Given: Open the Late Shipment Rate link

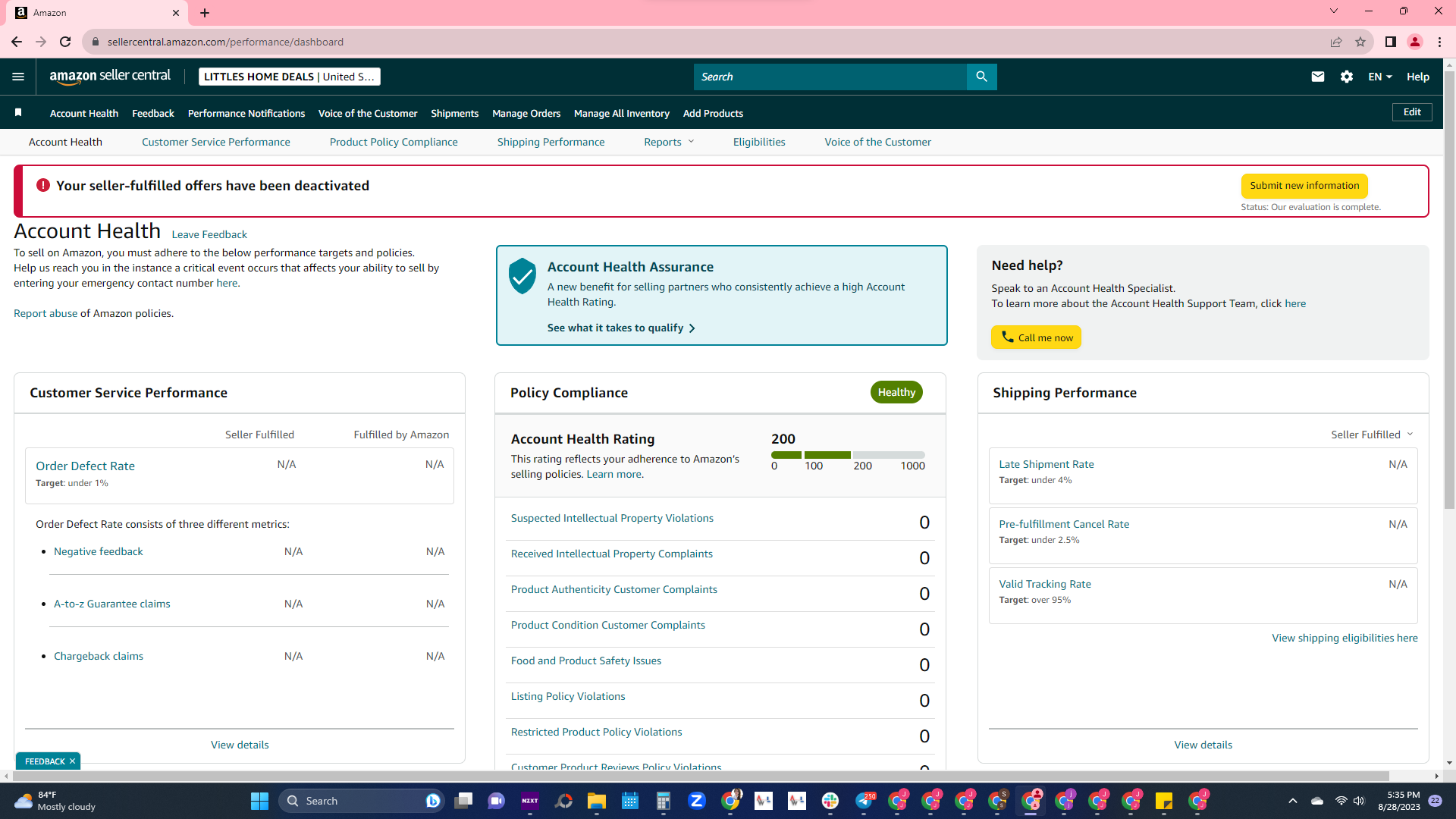Looking at the screenshot, I should coord(1046,464).
